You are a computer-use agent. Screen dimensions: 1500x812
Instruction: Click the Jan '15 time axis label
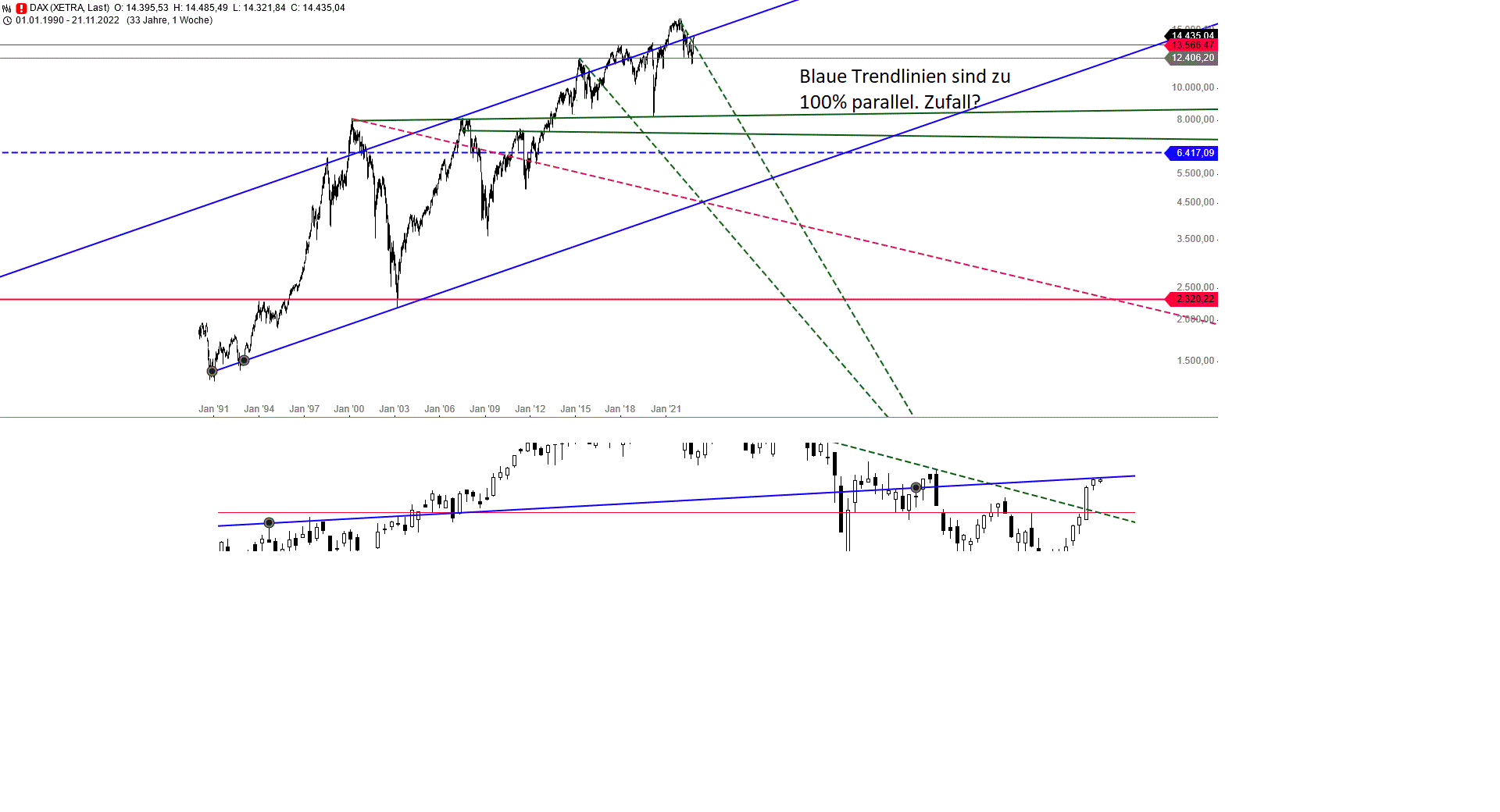pyautogui.click(x=575, y=409)
